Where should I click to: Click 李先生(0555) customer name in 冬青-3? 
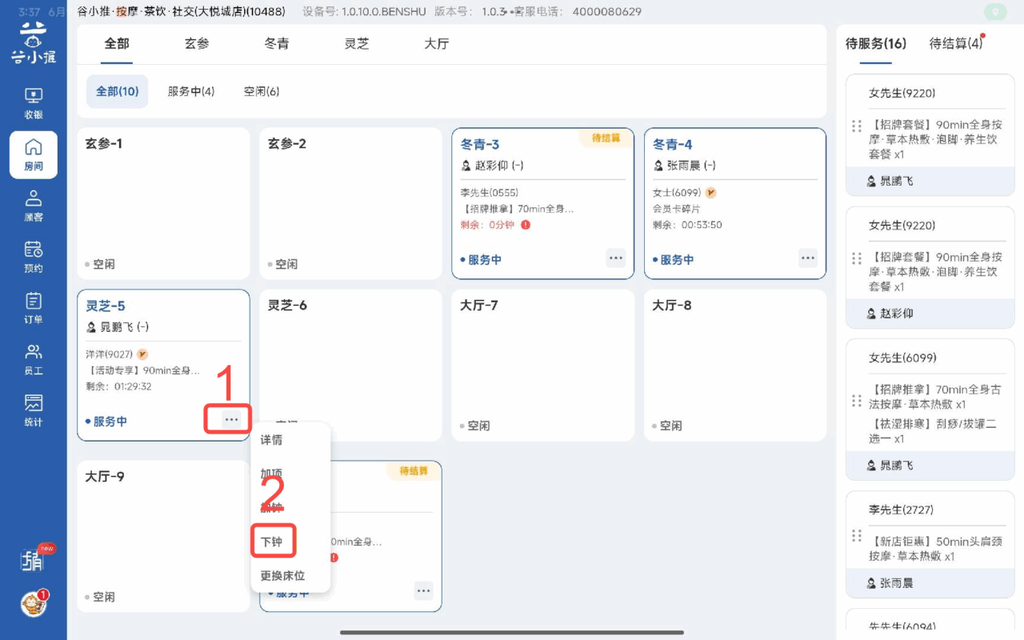489,193
